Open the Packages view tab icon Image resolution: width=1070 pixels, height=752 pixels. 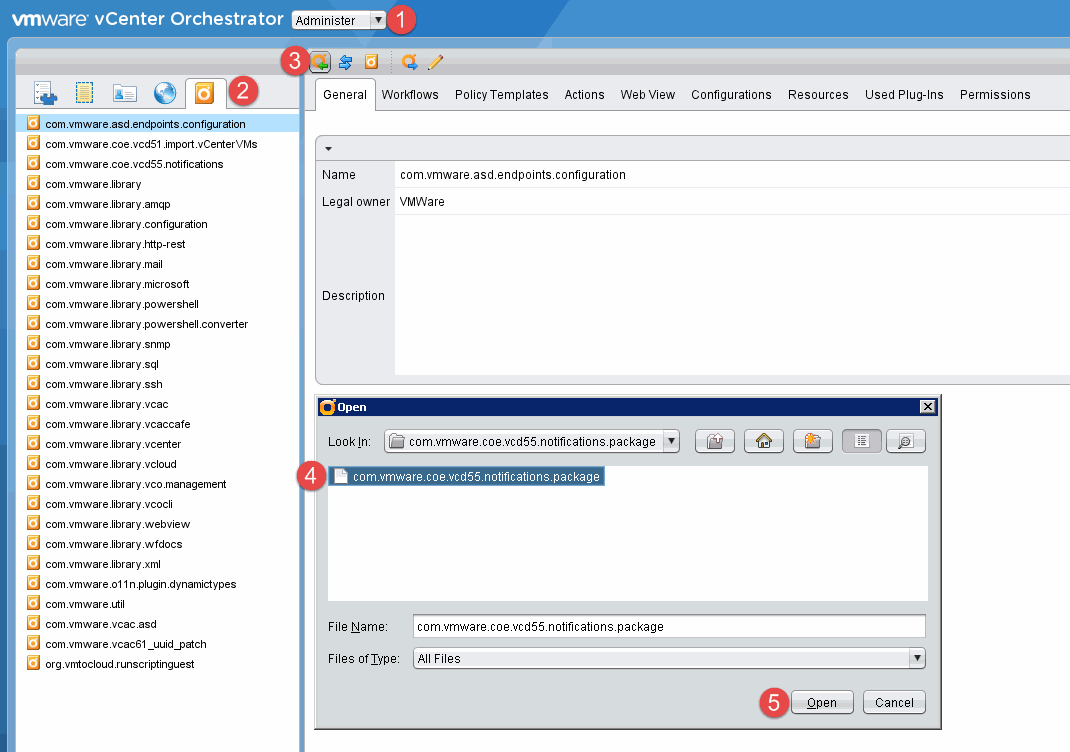point(205,93)
